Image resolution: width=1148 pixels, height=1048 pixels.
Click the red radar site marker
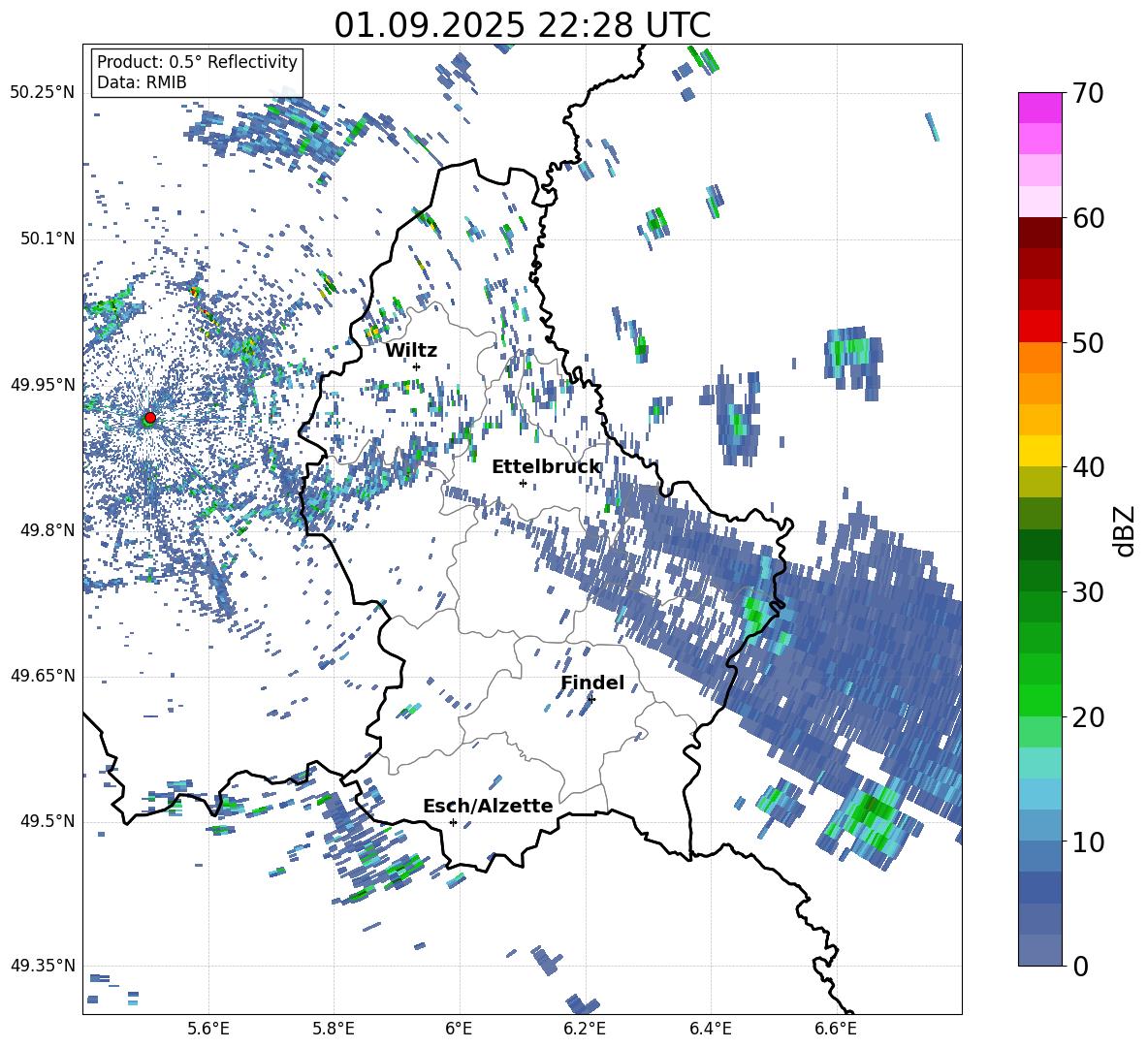click(x=150, y=418)
